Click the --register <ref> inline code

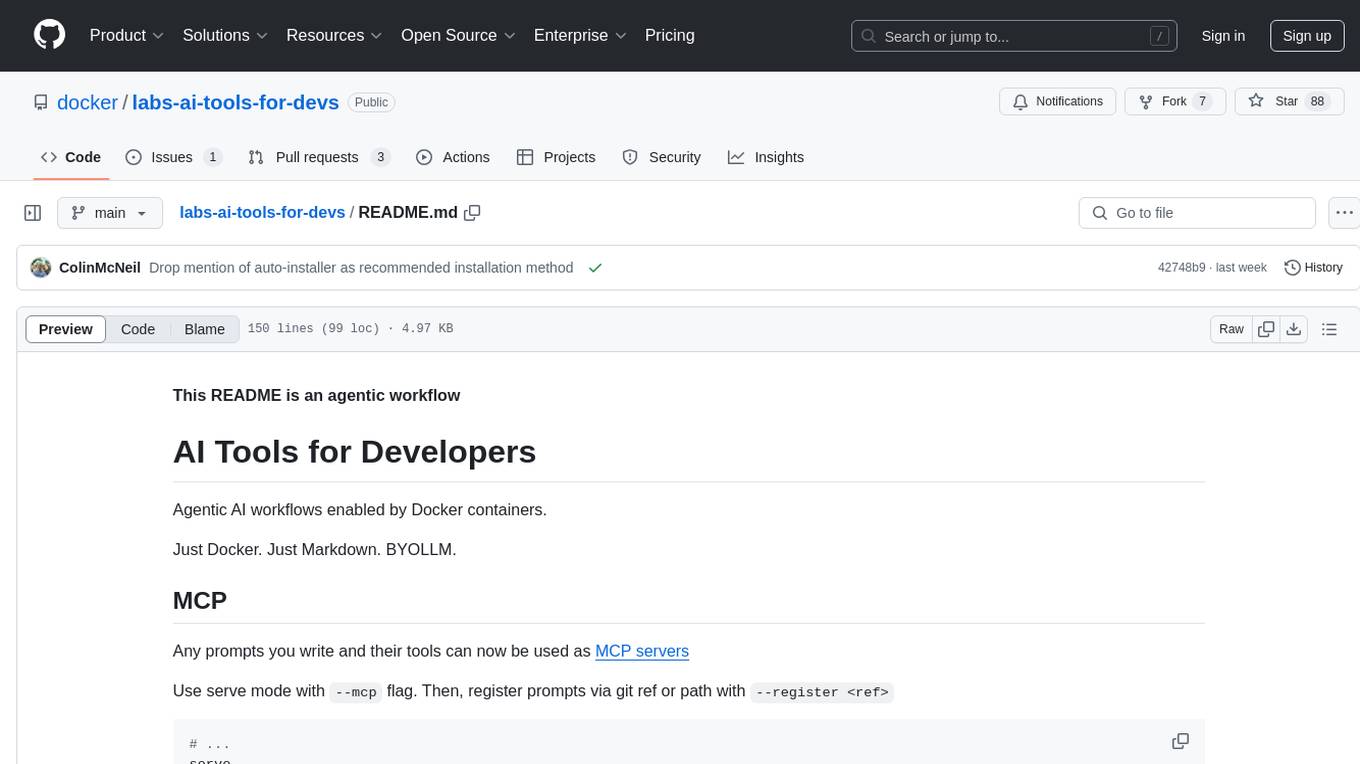pyautogui.click(x=822, y=691)
